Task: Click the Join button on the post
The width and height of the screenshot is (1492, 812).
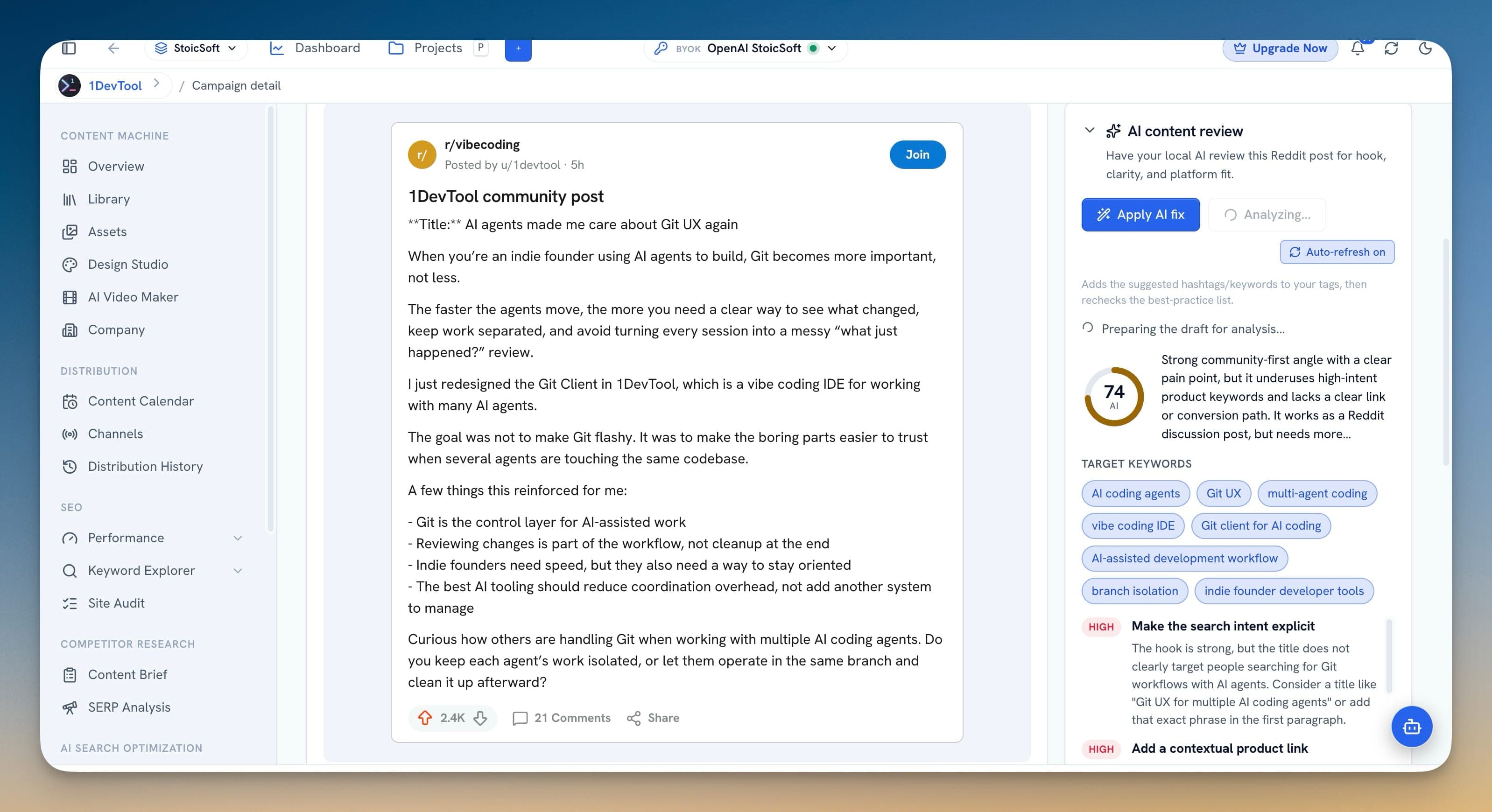Action: coord(917,154)
